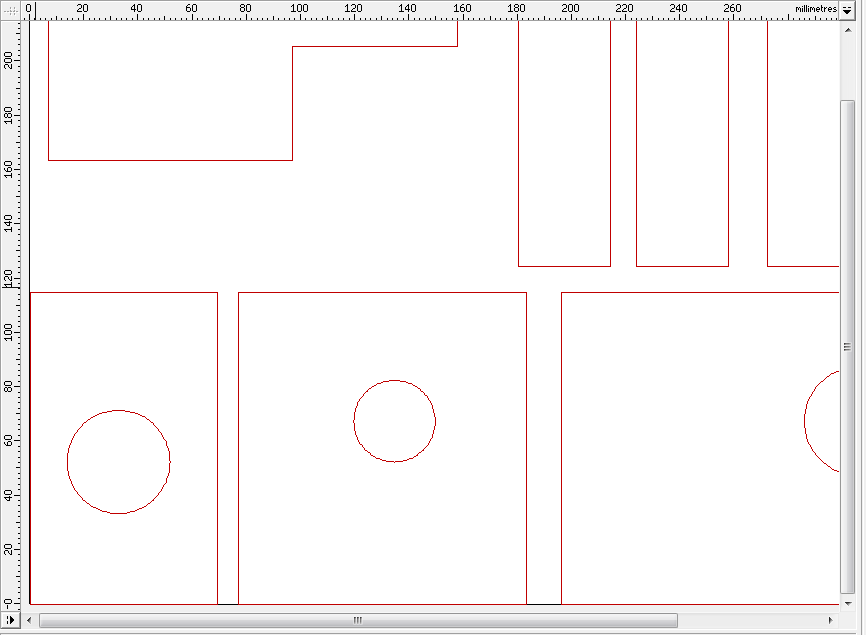Image resolution: width=866 pixels, height=635 pixels.
Task: Select the partially visible circle at right edge
Action: coord(806,421)
